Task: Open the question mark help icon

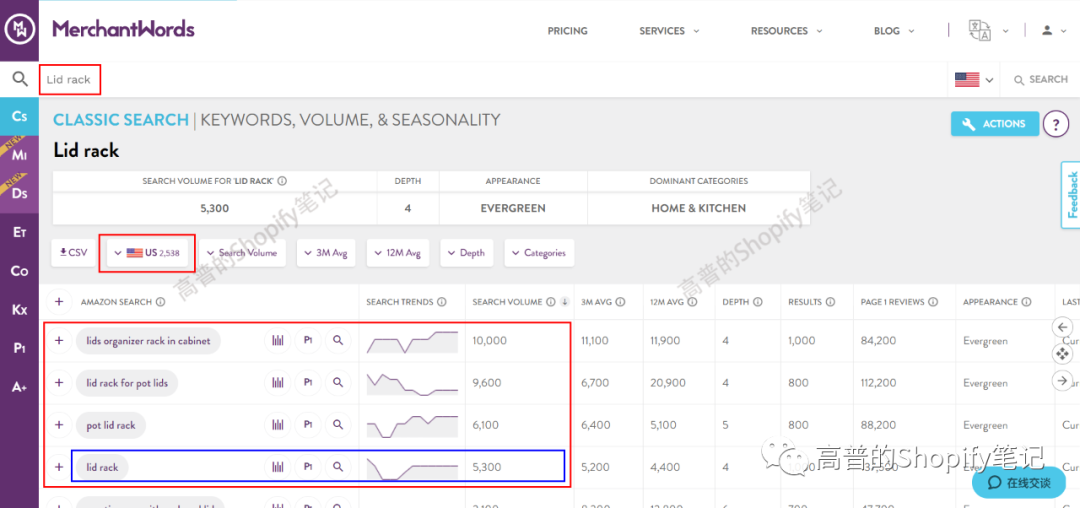Action: (1056, 124)
